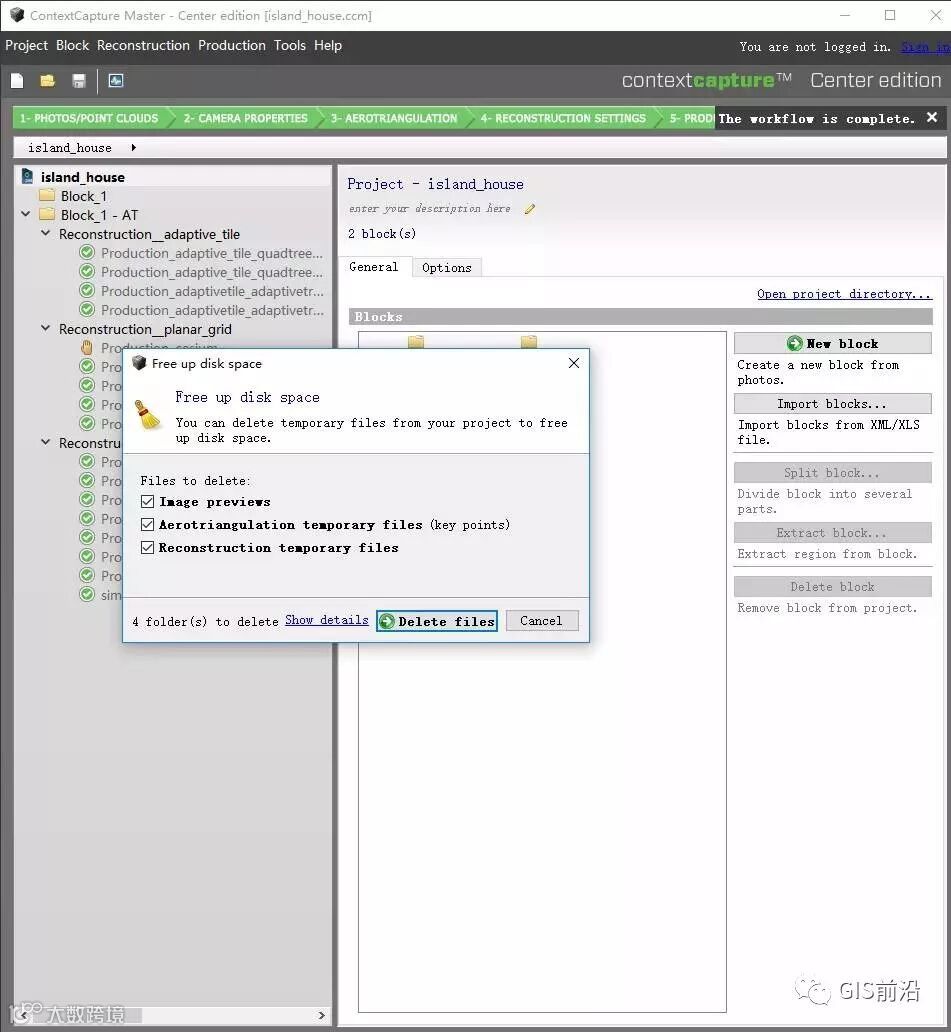Click the Block_1 folder icon
The height and width of the screenshot is (1032, 951).
[47, 195]
